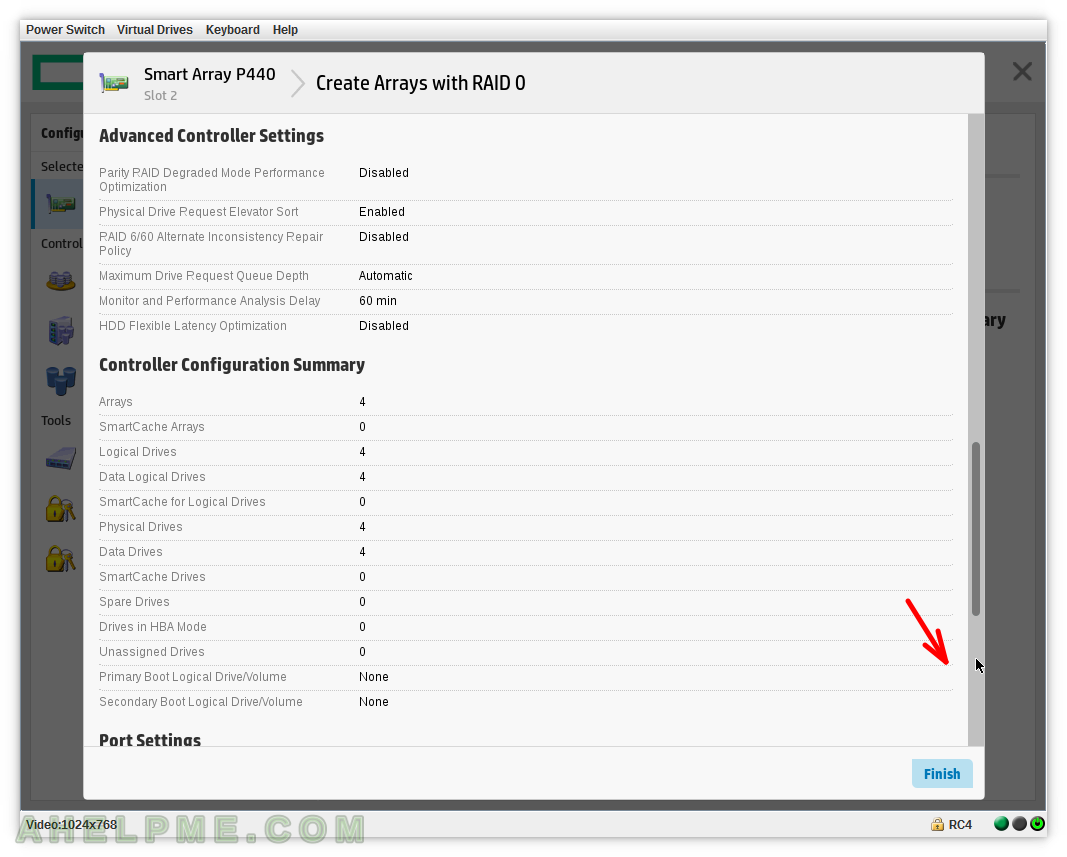Viewport: 1067px width, 857px height.
Task: Click the Create Arrays with RAID 0 title
Action: tap(421, 83)
